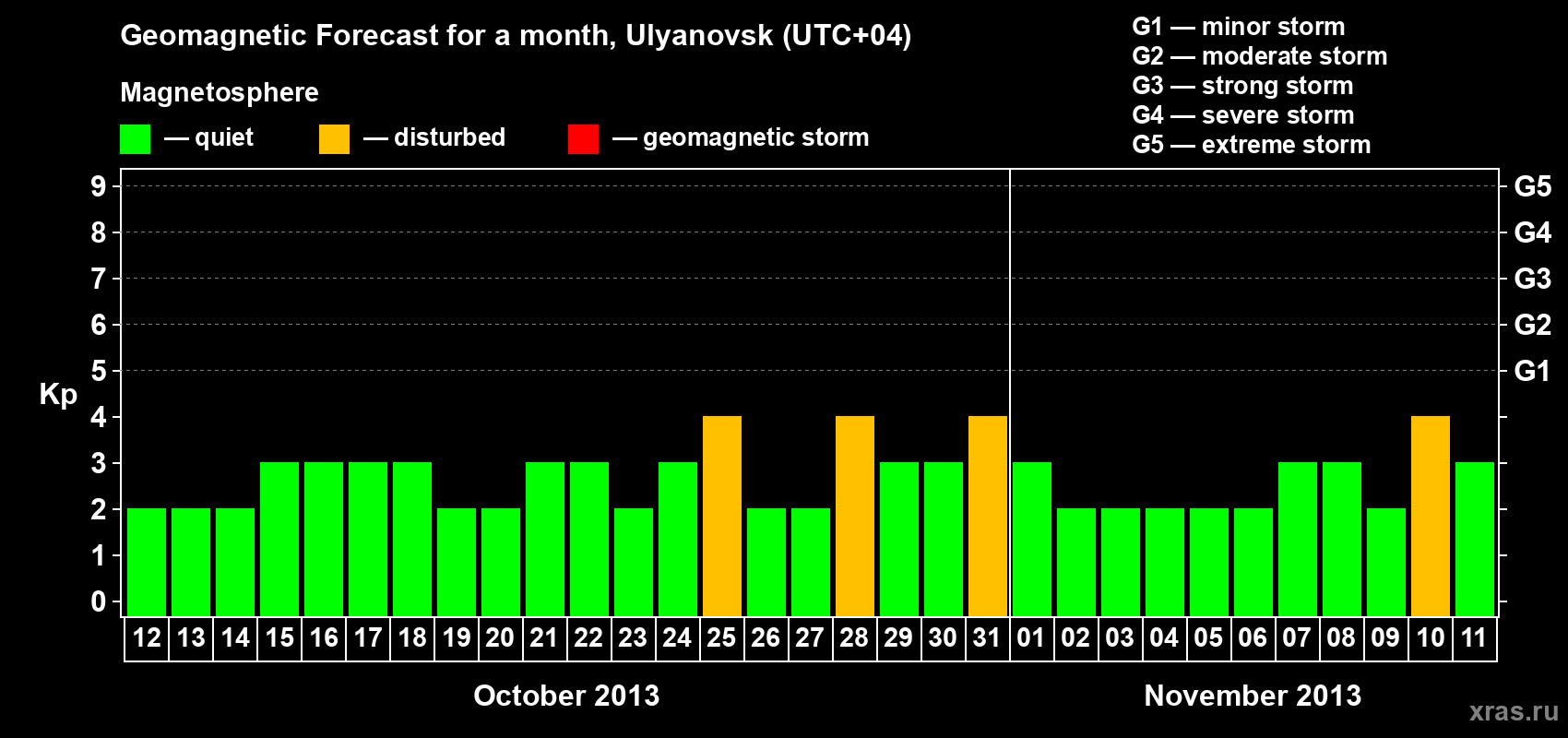The image size is (1568, 738).
Task: Click the orange bar for October 31
Action: (988, 516)
